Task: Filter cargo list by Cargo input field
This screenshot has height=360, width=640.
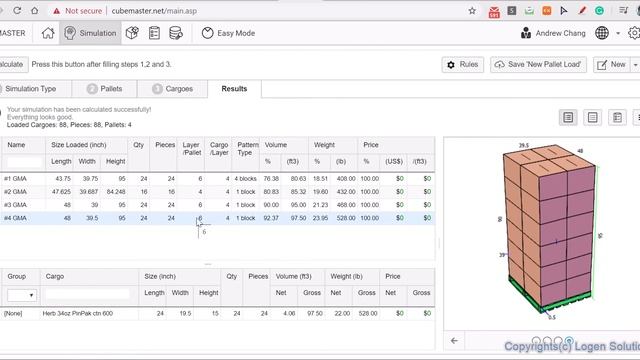Action: 87,294
